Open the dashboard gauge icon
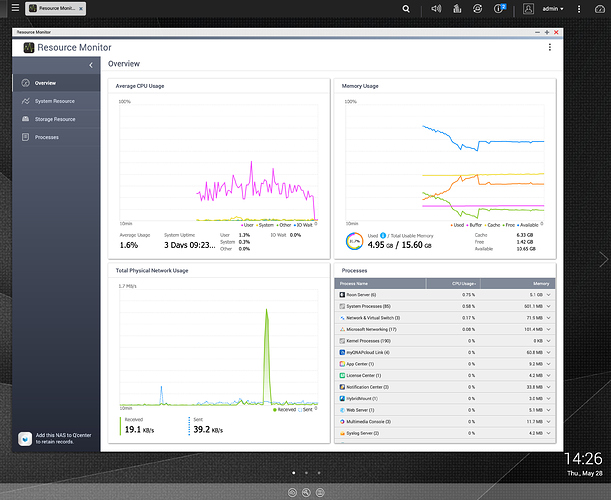Viewport: 611px width, 500px height. click(x=600, y=9)
